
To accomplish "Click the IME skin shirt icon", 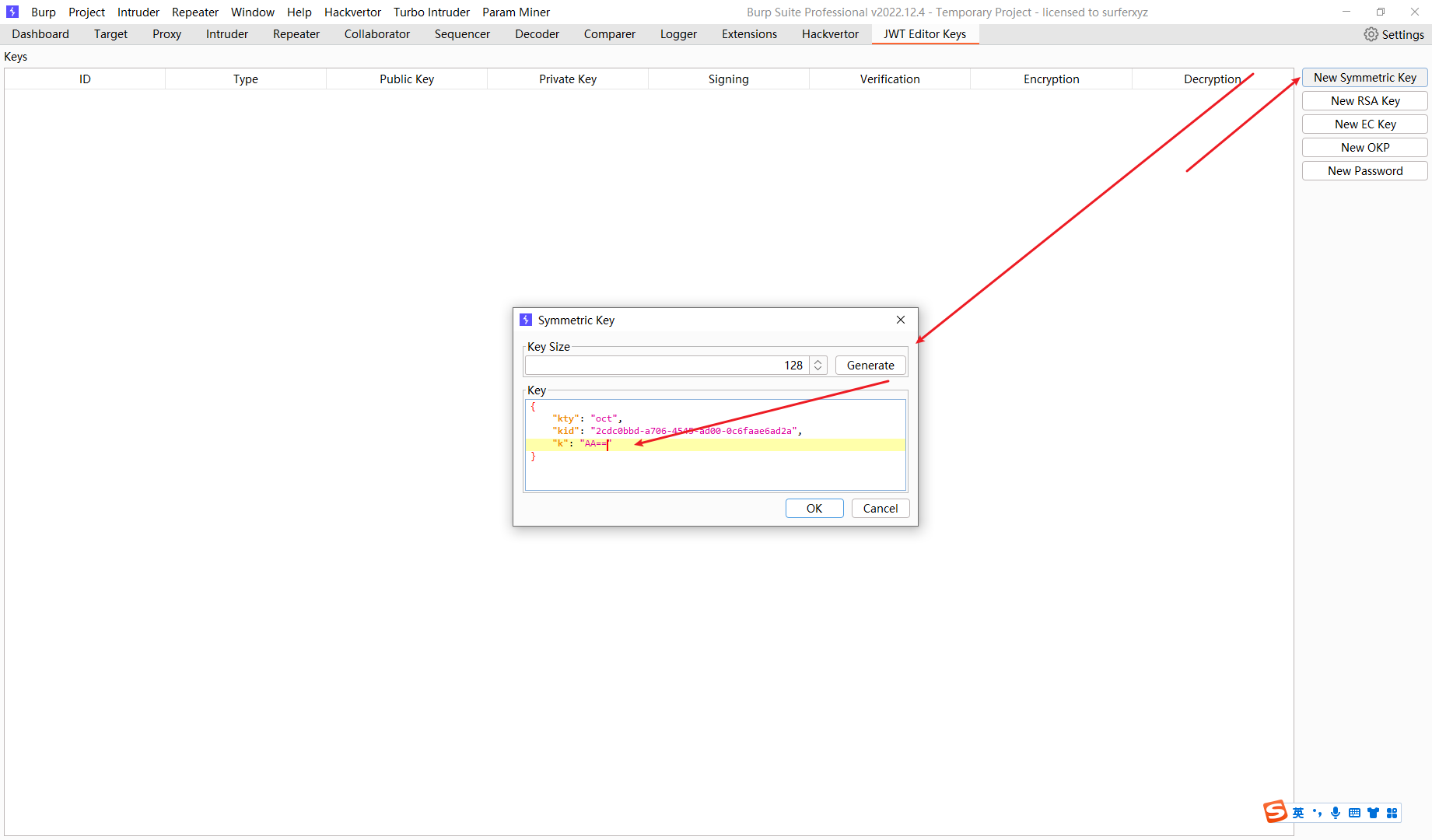I will [1373, 813].
